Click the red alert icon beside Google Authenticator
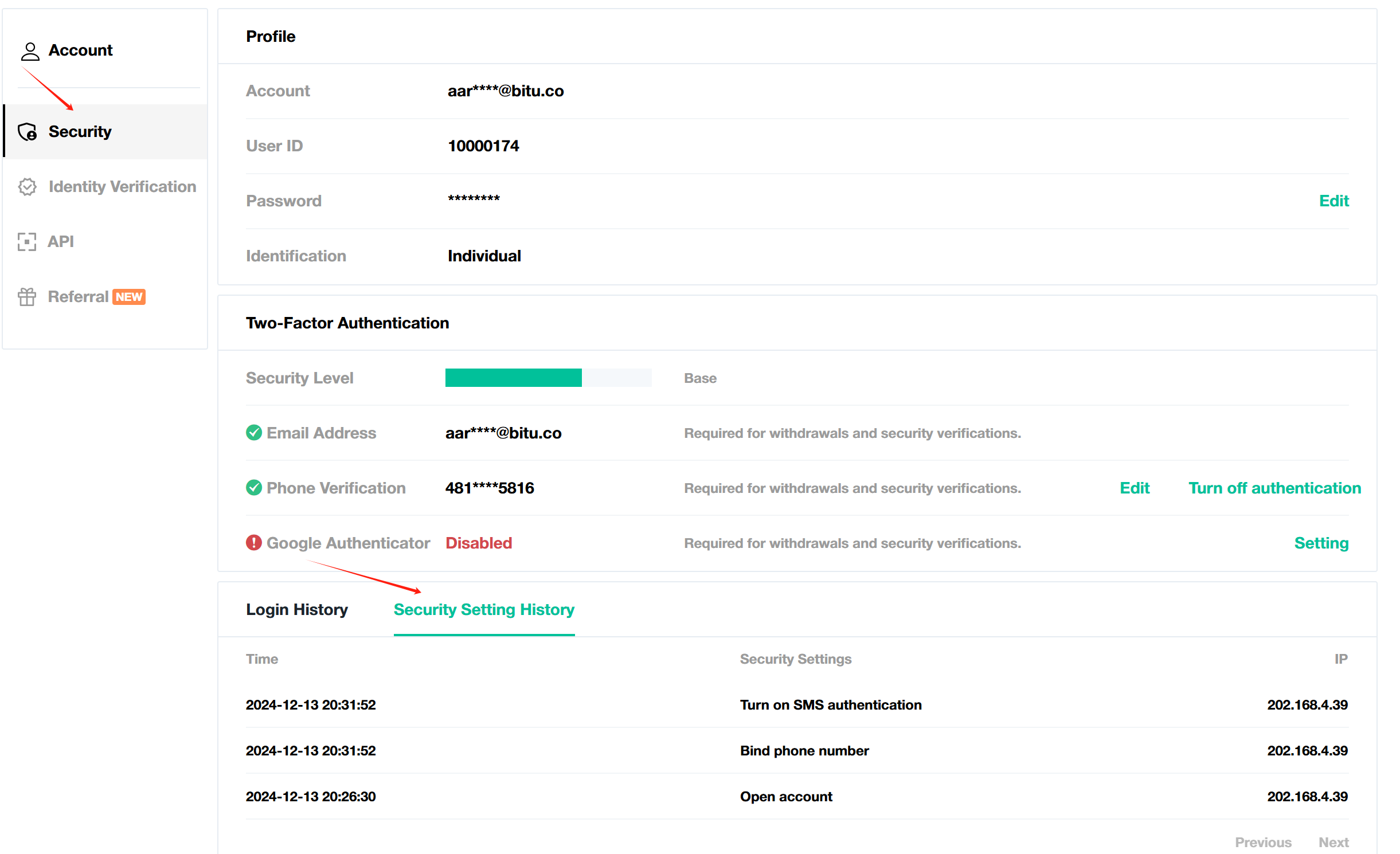1400x854 pixels. pos(254,543)
